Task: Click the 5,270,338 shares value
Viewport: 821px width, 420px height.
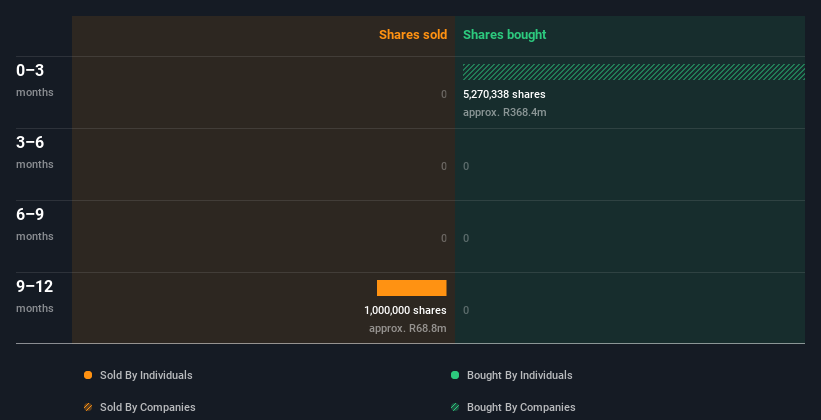Action: [504, 94]
